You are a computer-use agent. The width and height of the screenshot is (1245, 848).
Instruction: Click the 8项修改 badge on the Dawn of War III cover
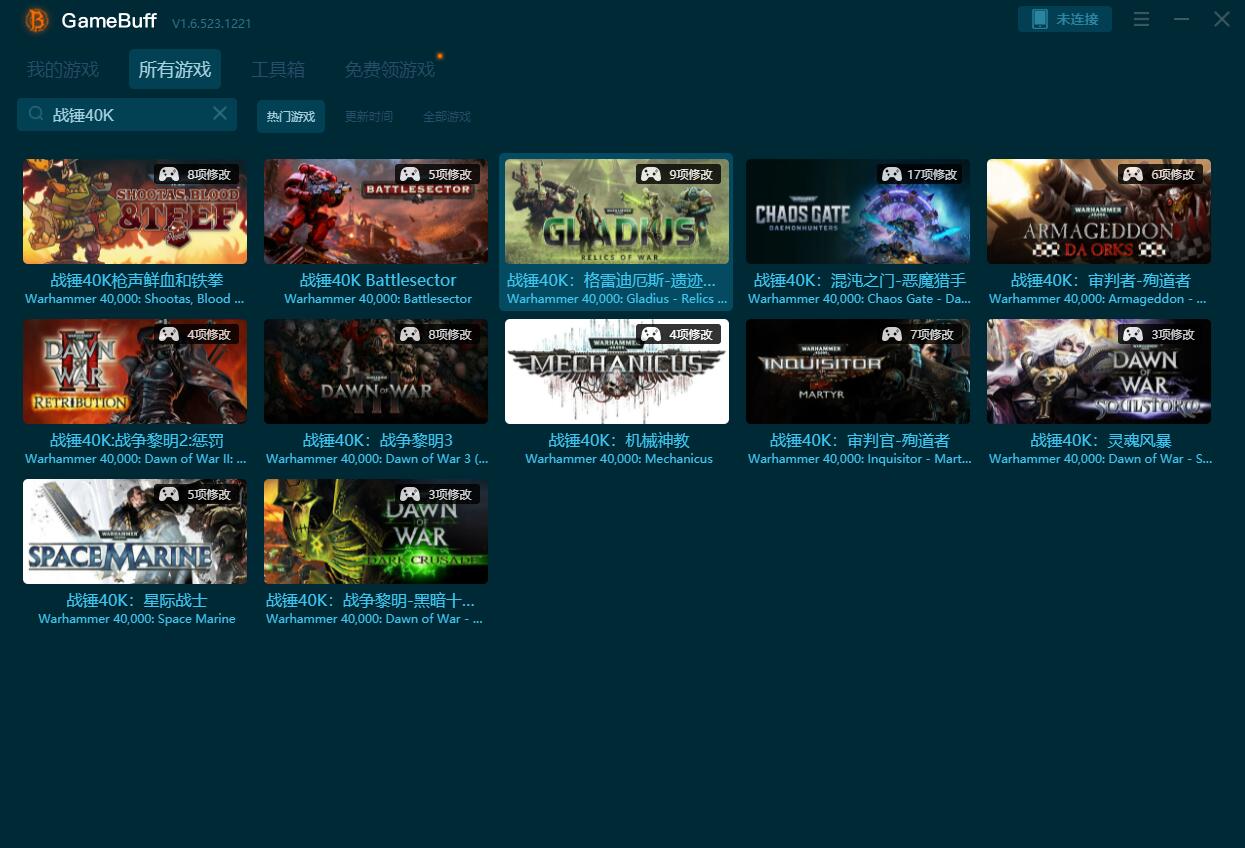pyautogui.click(x=437, y=334)
